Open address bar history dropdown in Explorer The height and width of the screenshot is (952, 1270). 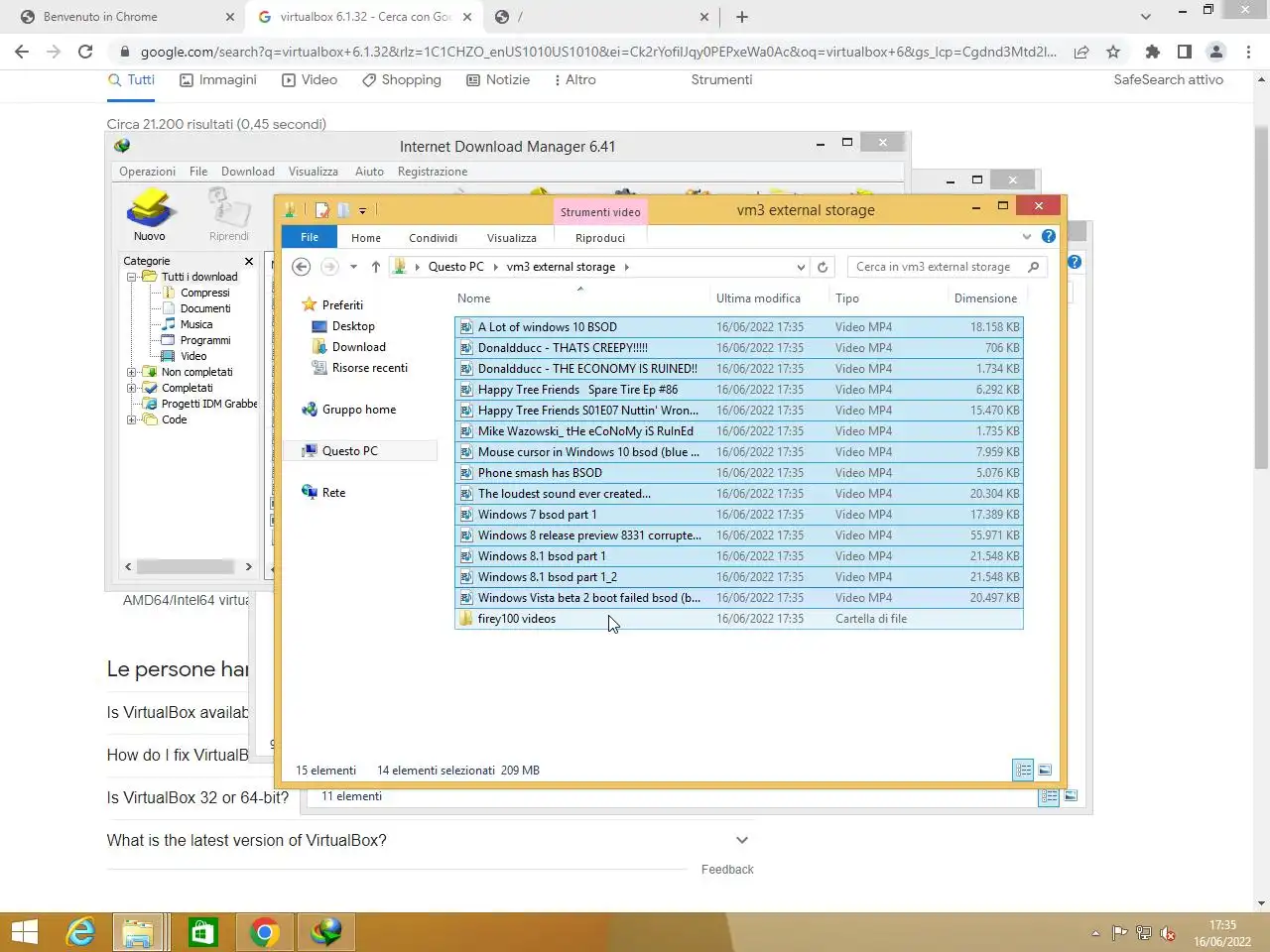(x=801, y=267)
